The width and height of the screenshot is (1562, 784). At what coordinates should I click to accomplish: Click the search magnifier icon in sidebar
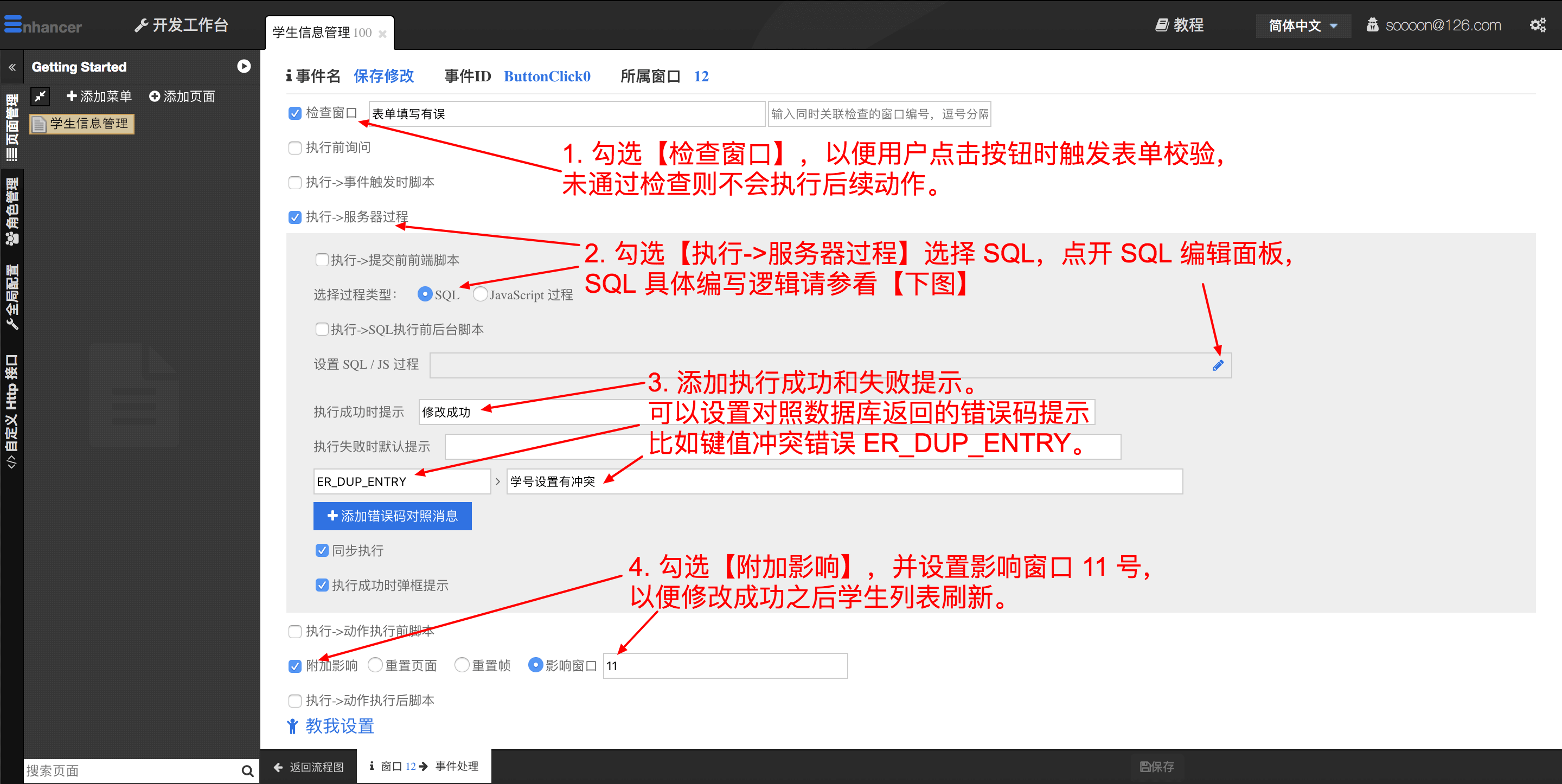click(x=247, y=770)
